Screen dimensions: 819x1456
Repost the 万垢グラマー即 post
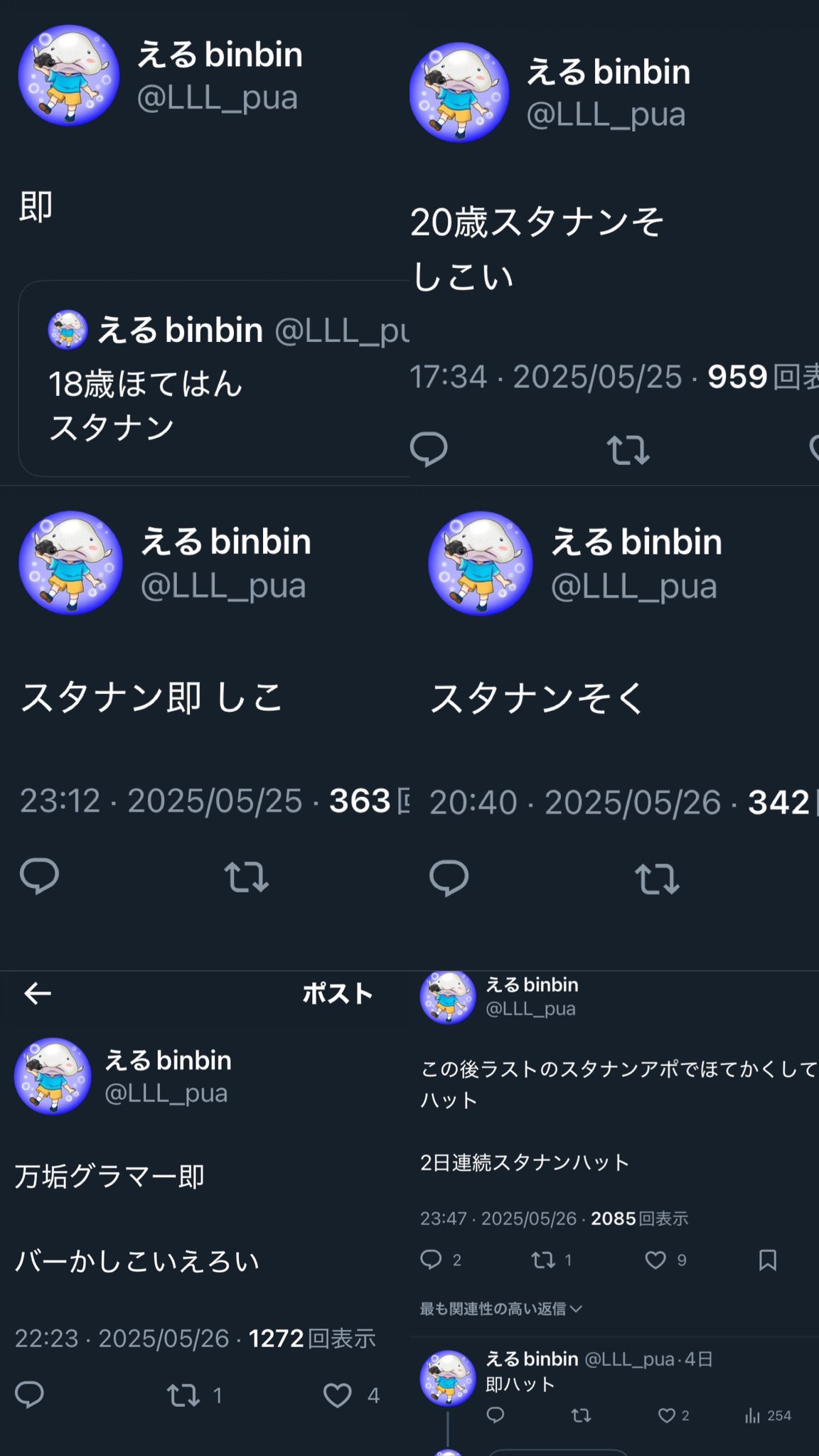(x=195, y=1396)
